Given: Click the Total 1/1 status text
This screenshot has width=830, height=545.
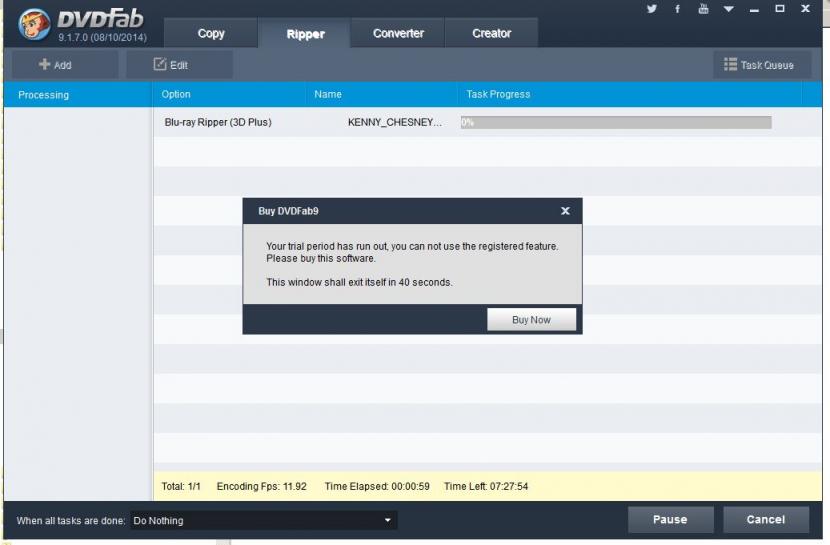Looking at the screenshot, I should coord(181,486).
